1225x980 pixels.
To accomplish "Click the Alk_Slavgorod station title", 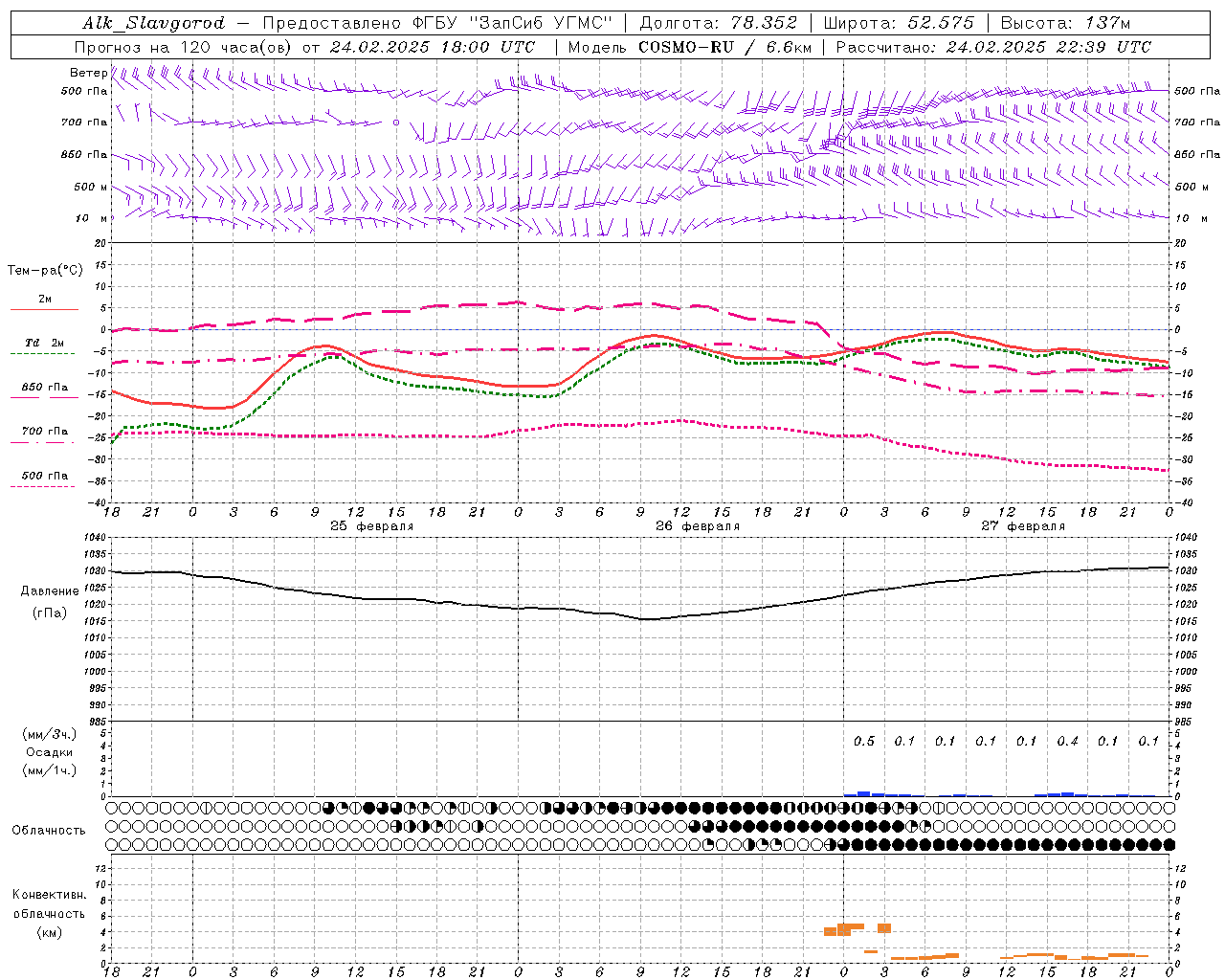I will (153, 23).
